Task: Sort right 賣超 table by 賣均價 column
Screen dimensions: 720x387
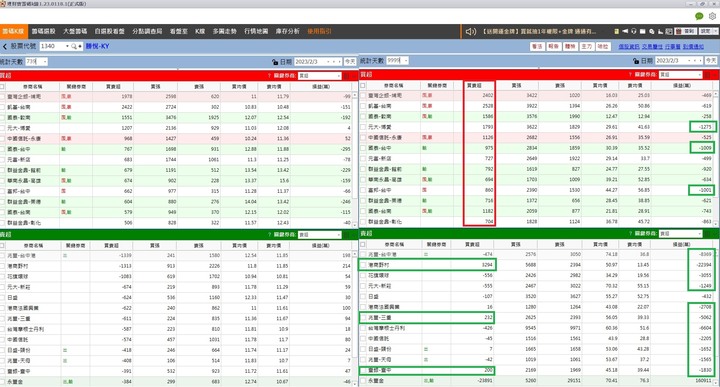Action: (x=635, y=245)
